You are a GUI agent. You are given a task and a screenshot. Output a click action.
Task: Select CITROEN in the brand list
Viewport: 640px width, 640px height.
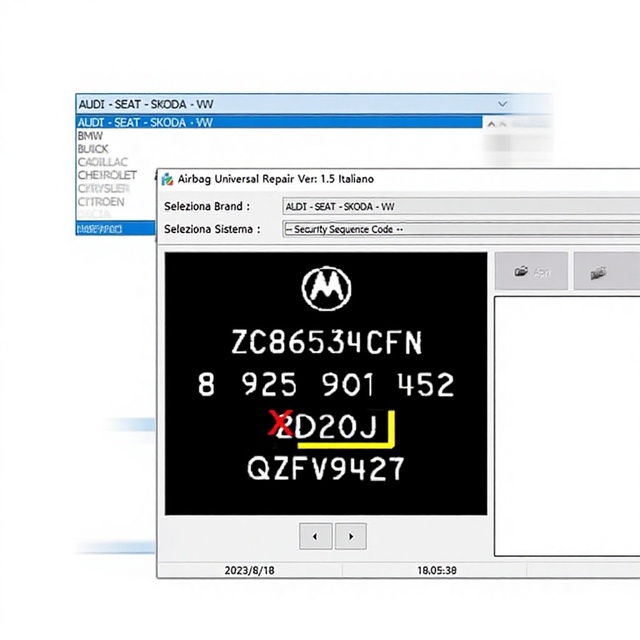[101, 202]
